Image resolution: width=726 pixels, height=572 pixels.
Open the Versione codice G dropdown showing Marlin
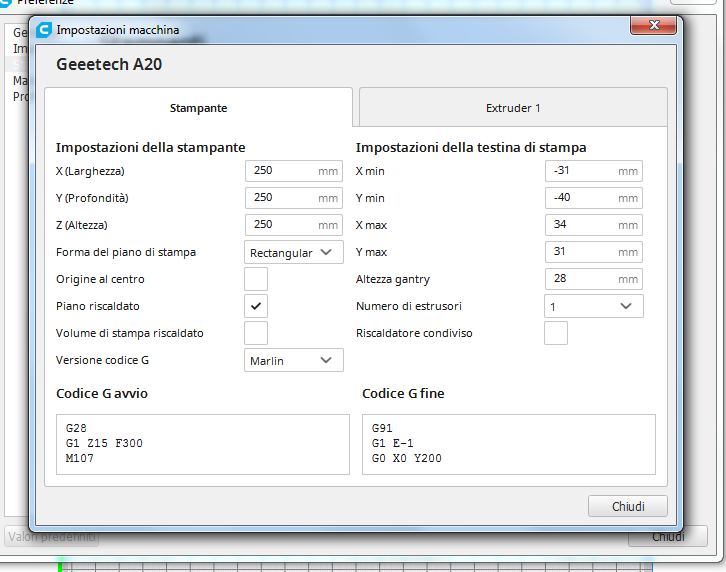(294, 360)
